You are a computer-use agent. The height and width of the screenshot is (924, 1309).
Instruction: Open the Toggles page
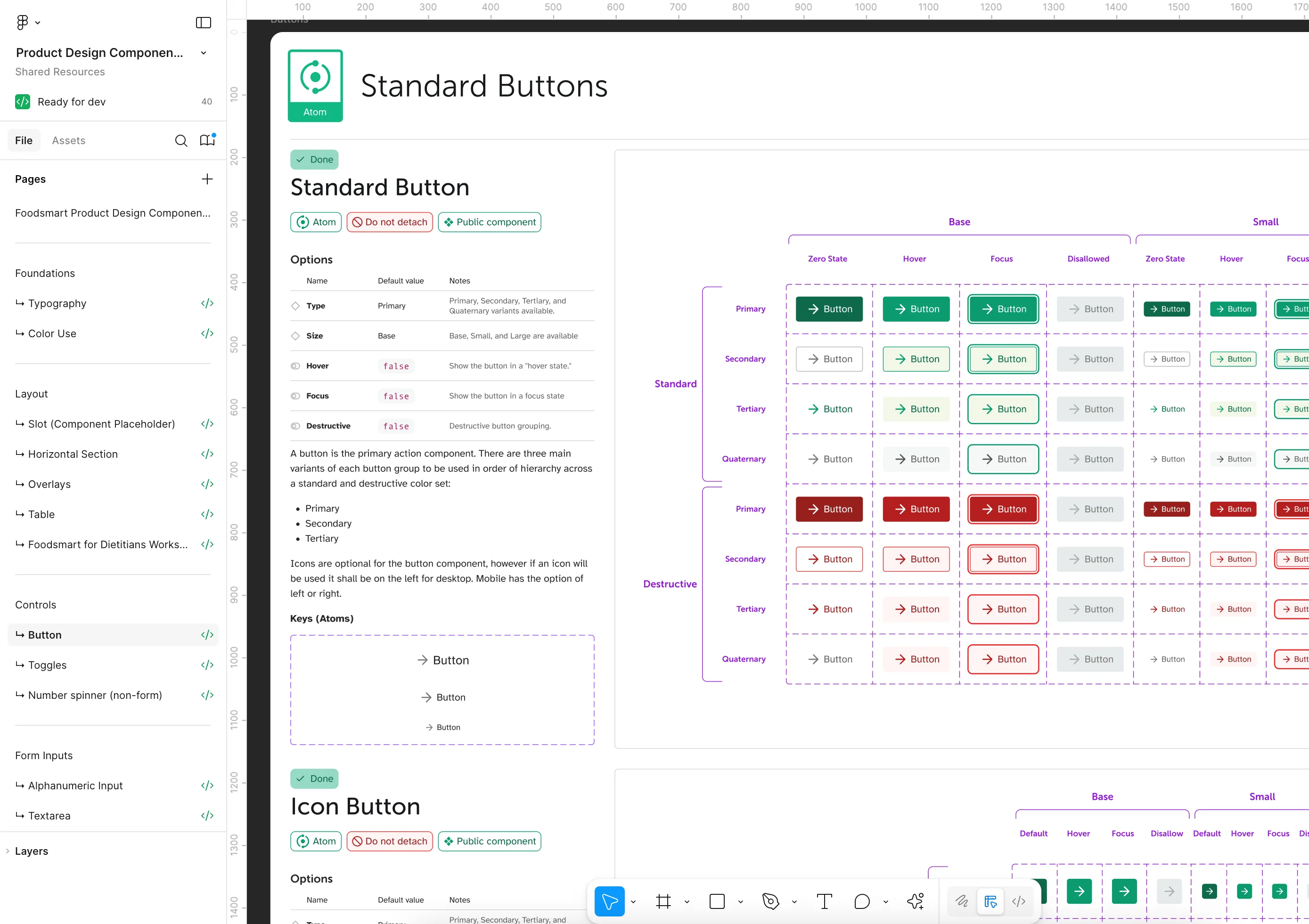tap(113, 665)
